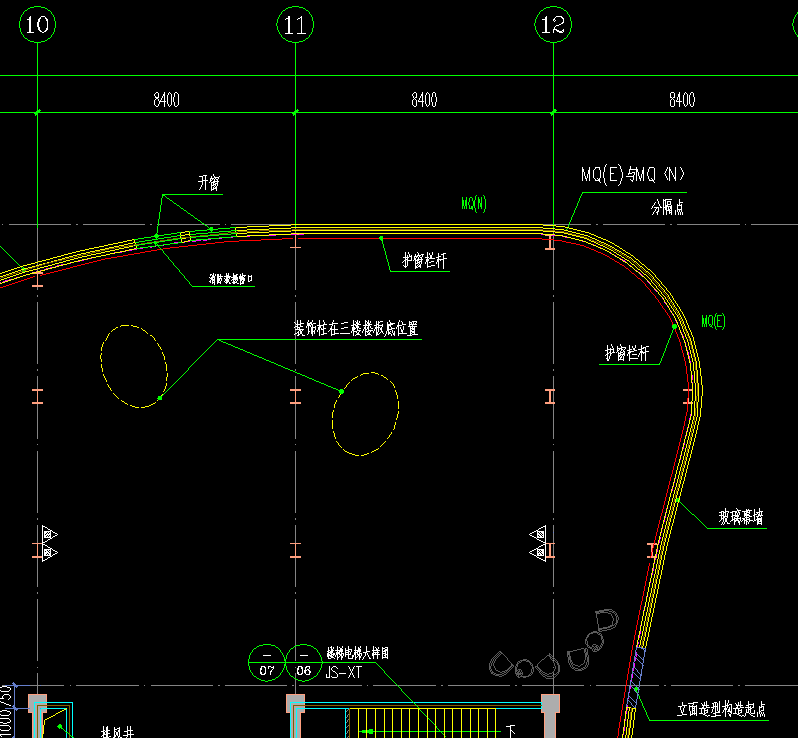The width and height of the screenshot is (798, 738).
Task: Select detail reference bubble 07
Action: pos(267,663)
